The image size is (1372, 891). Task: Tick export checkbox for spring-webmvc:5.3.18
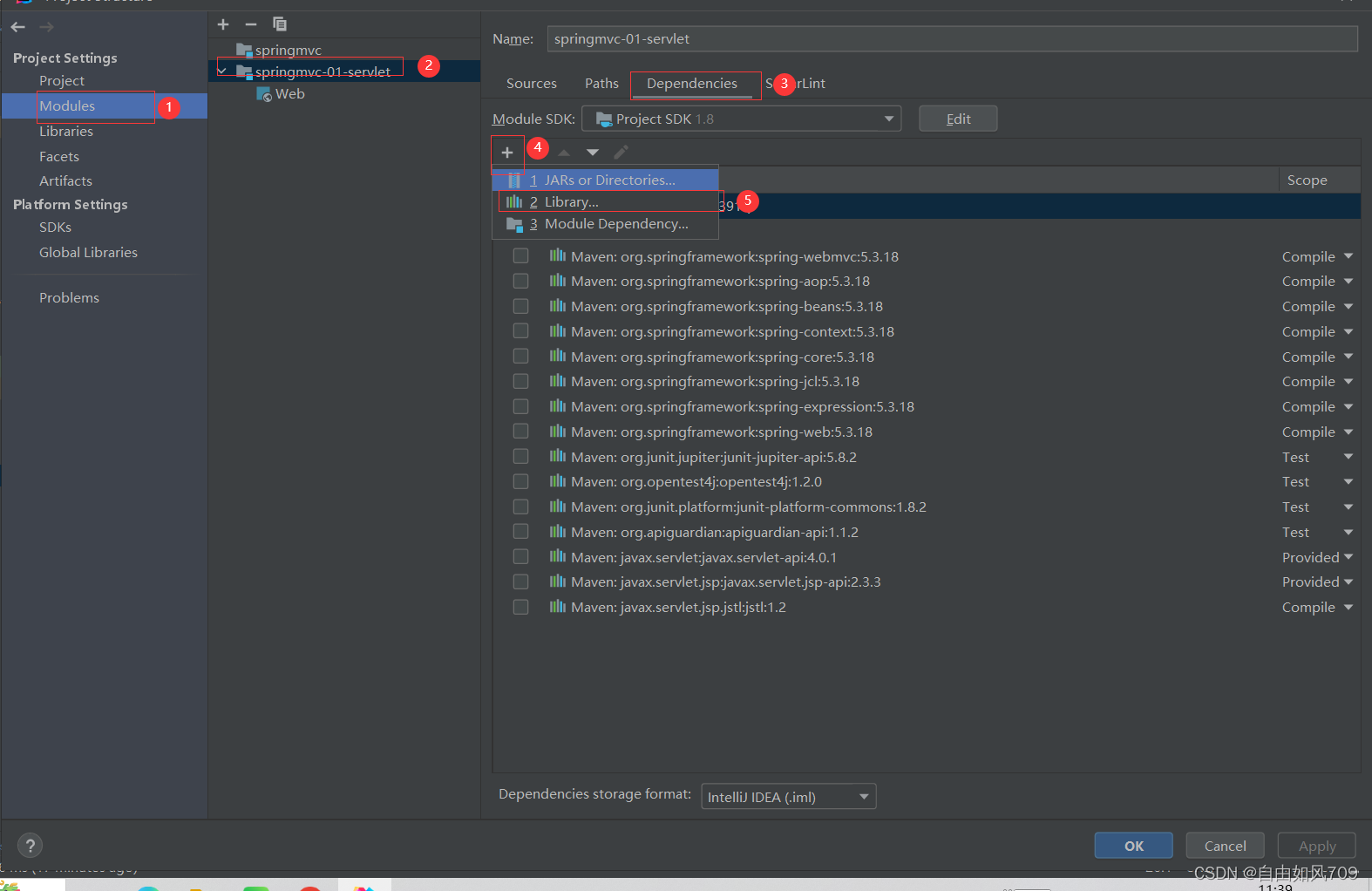click(520, 255)
